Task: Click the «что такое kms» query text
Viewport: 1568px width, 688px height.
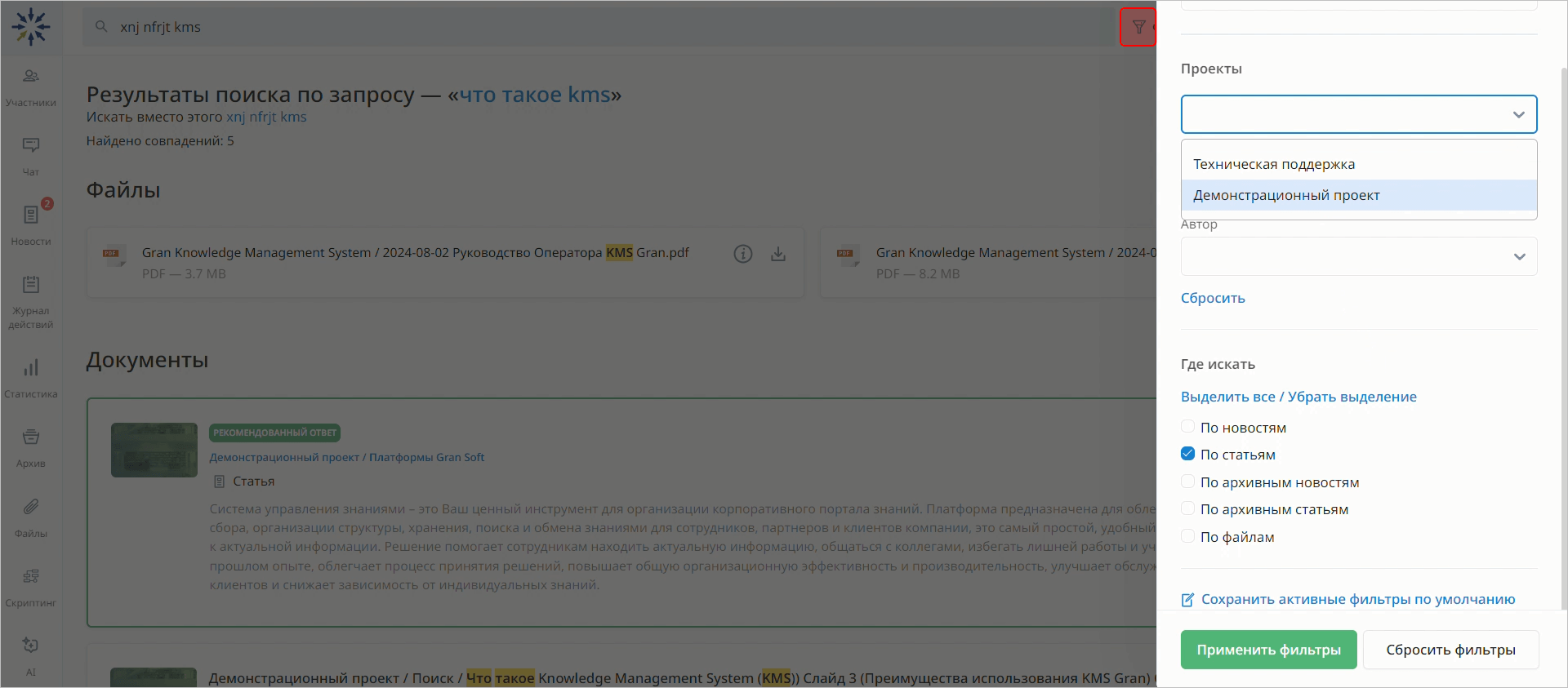Action: 534,95
